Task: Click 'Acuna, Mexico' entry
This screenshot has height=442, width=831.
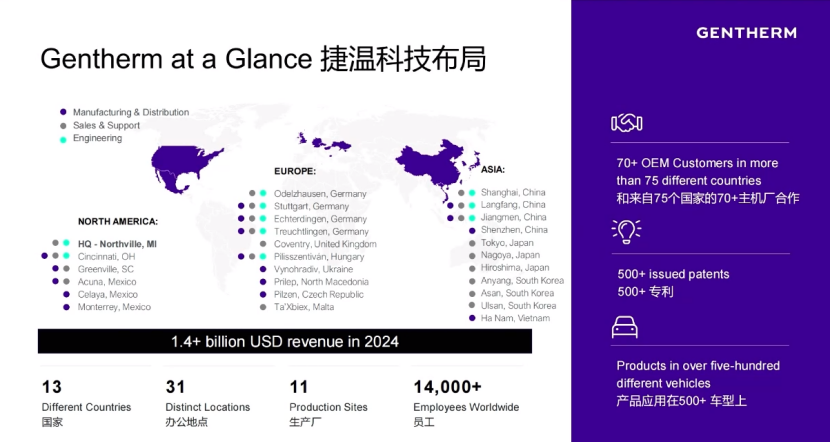Action: tap(107, 282)
